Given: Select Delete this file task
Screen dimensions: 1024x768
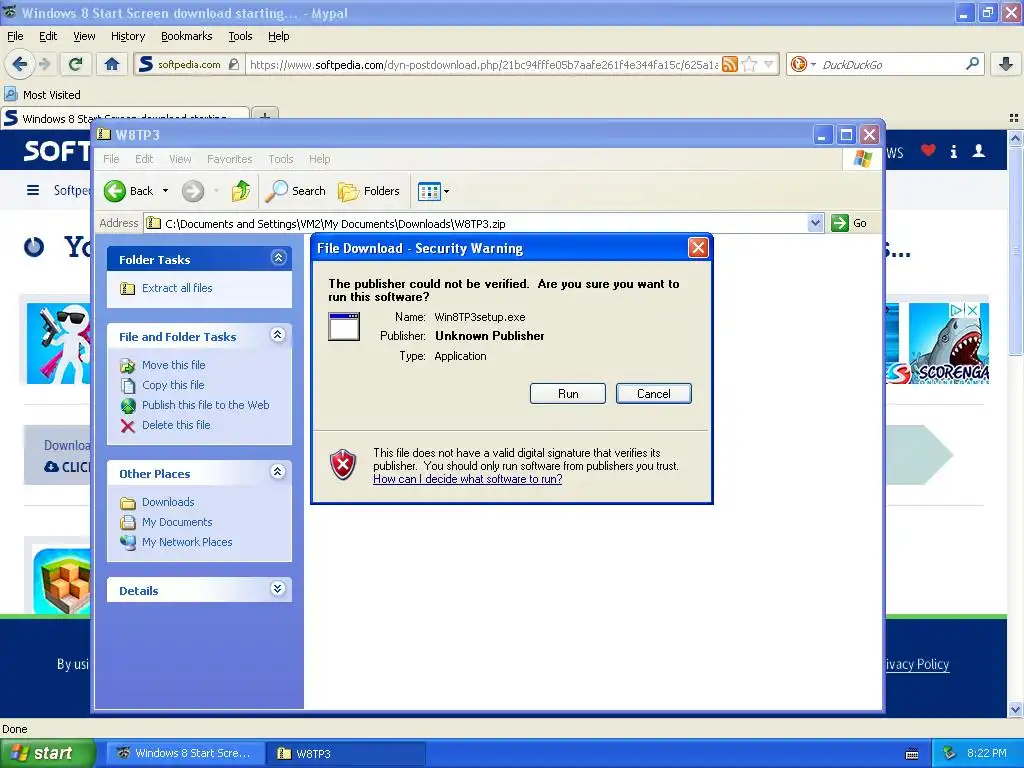Looking at the screenshot, I should (x=176, y=425).
